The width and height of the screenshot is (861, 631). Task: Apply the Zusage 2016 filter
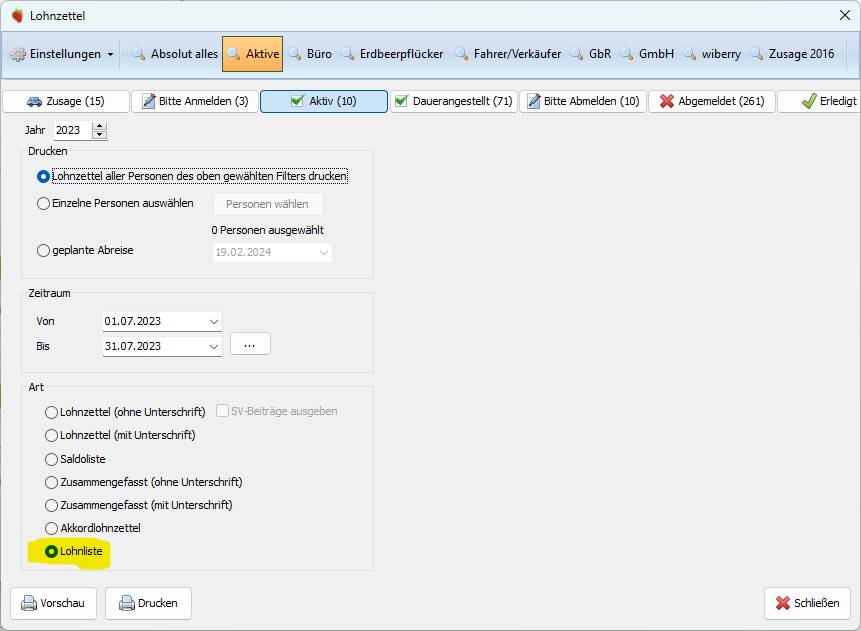pyautogui.click(x=793, y=54)
